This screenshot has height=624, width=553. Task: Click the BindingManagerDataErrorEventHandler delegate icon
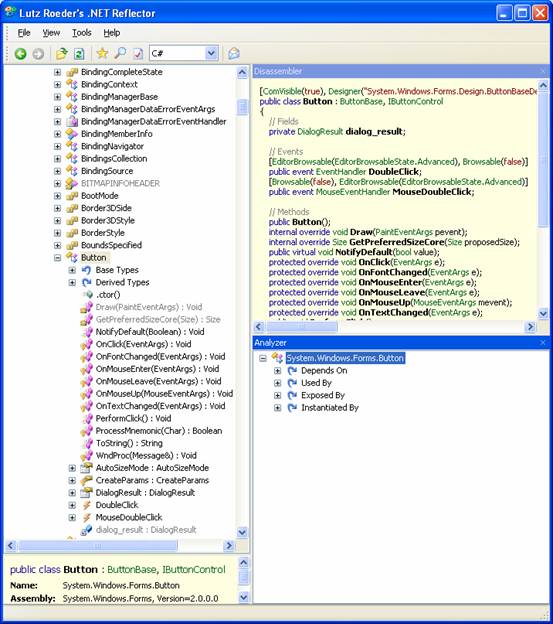click(x=72, y=121)
